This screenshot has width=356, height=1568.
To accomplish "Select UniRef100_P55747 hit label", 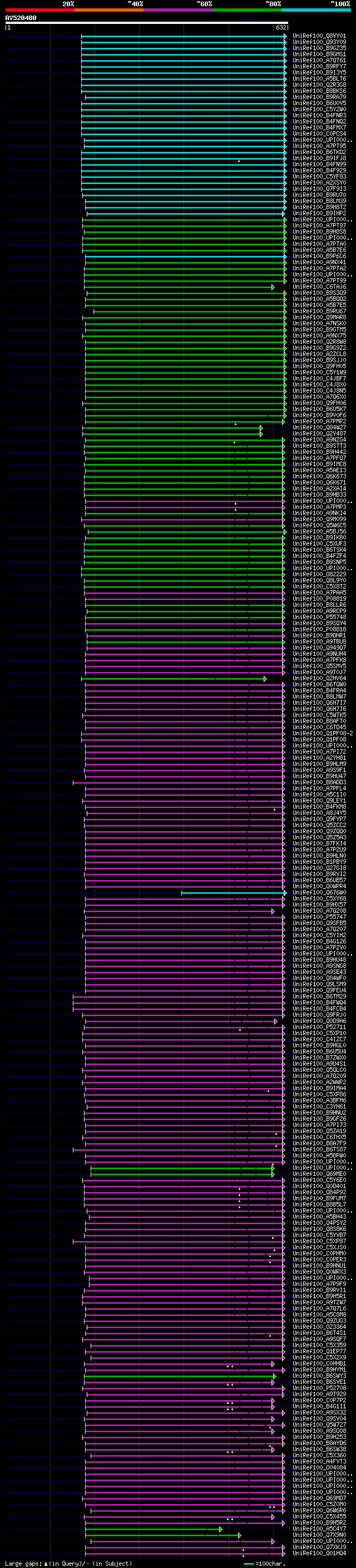I will click(319, 917).
